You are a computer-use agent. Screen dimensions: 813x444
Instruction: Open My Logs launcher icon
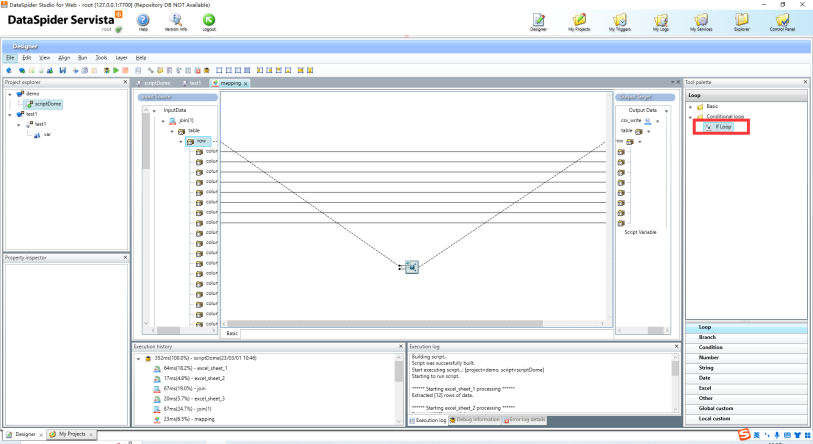[660, 20]
